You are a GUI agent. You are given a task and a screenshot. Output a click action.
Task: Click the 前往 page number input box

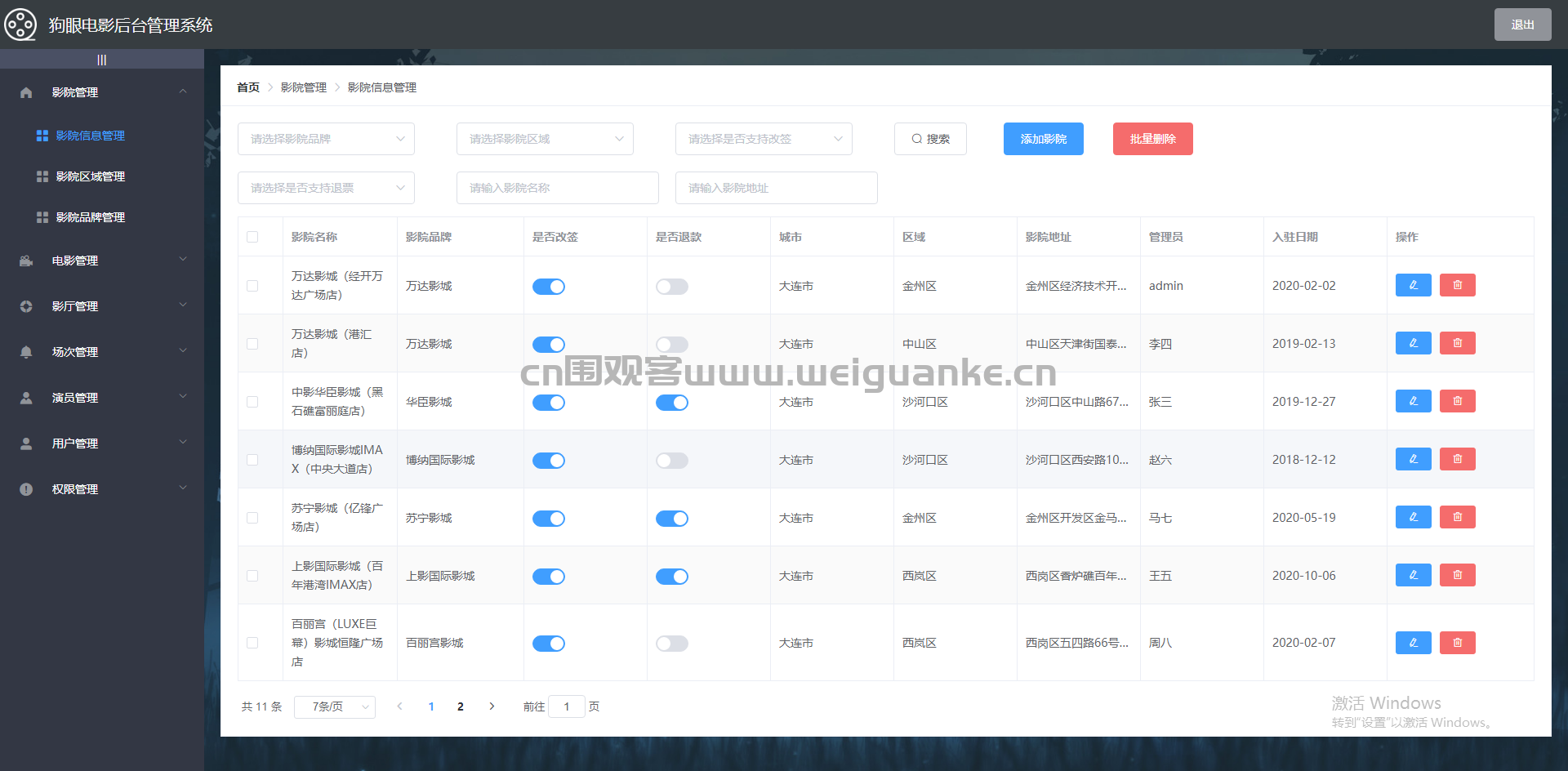click(567, 706)
